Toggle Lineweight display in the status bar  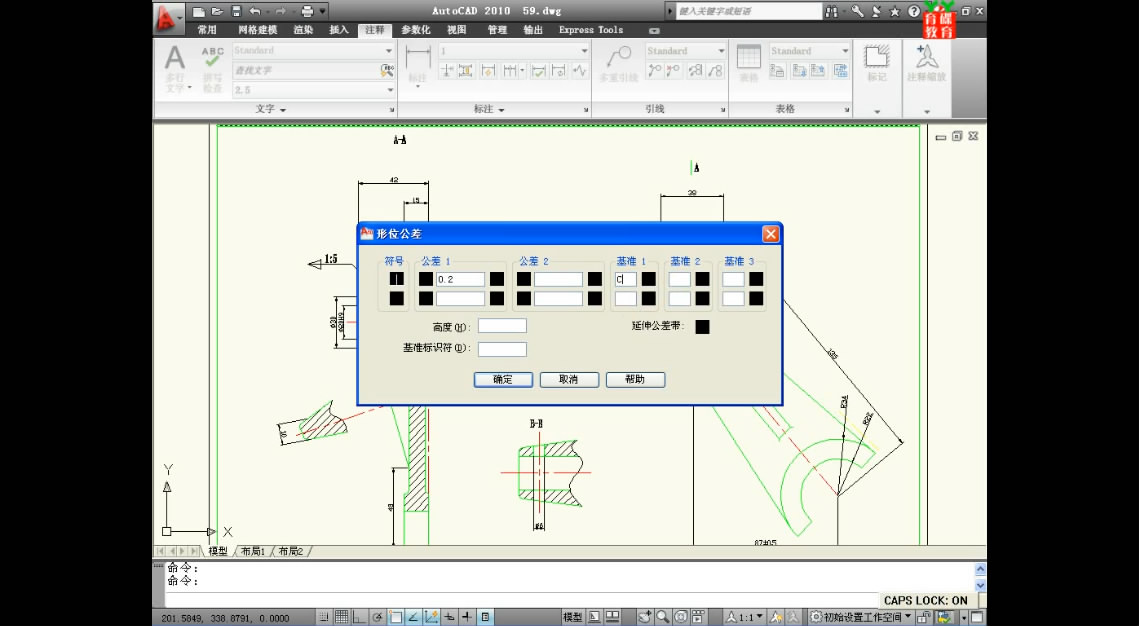pyautogui.click(x=467, y=617)
